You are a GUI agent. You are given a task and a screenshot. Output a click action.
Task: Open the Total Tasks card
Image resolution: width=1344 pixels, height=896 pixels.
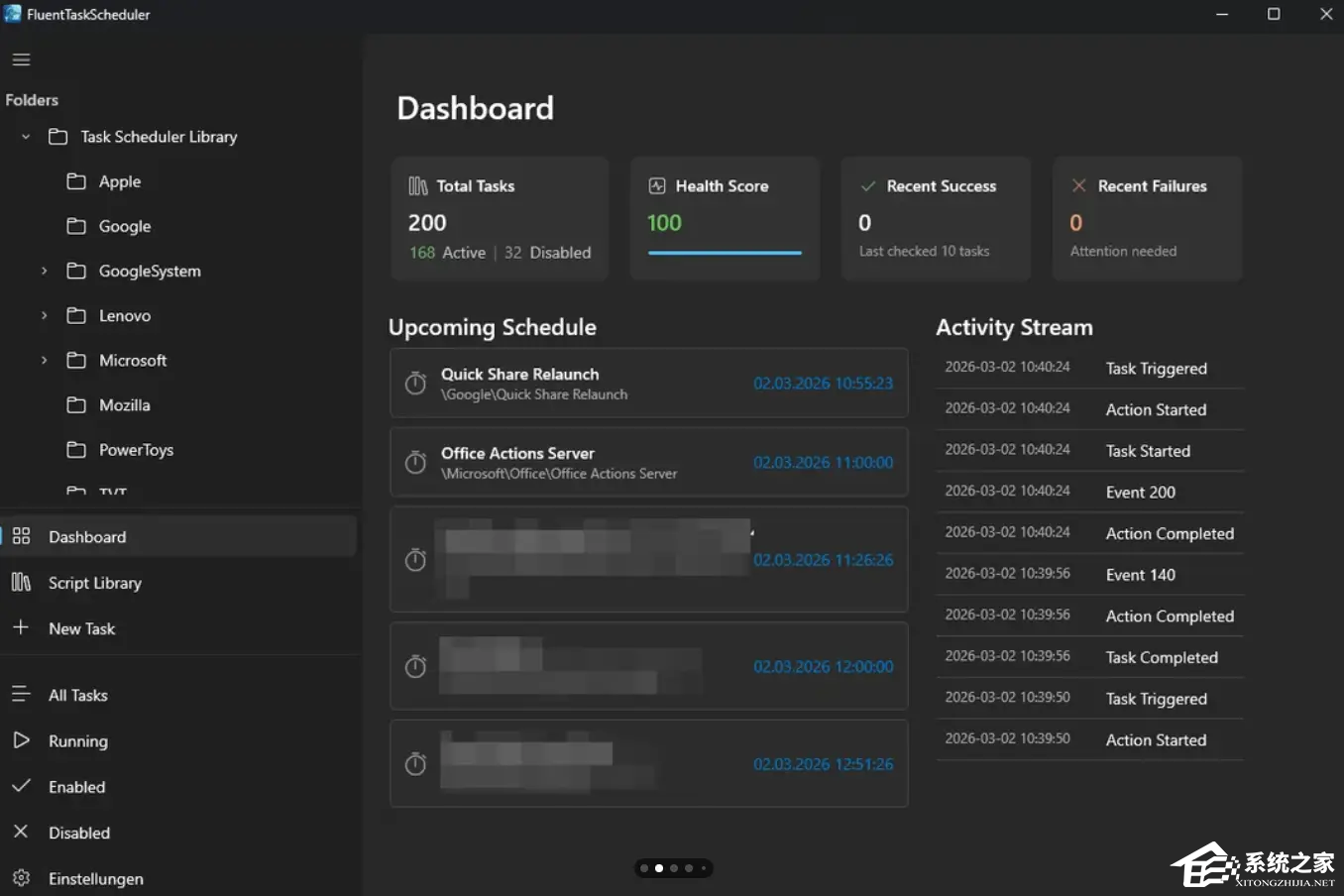pyautogui.click(x=500, y=219)
